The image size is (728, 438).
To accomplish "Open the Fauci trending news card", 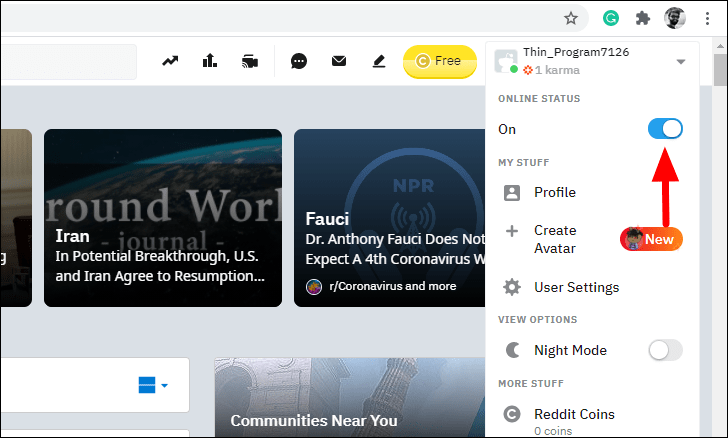I will [x=390, y=218].
